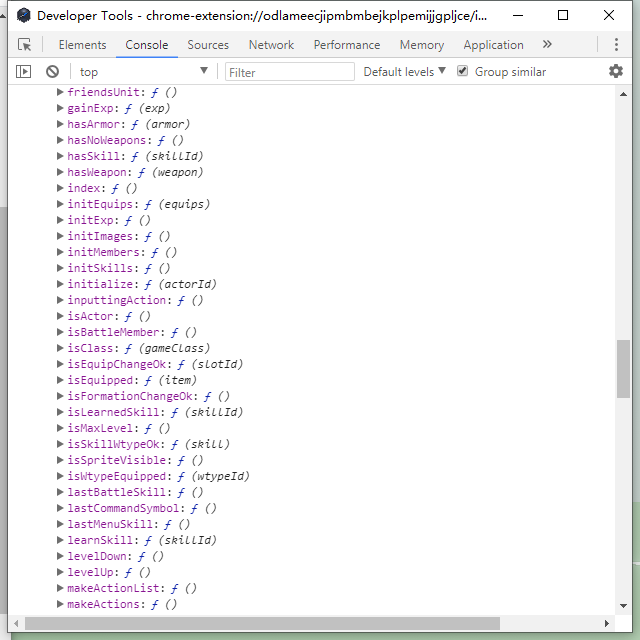Expand the gainExp function entry
Viewport: 640px width, 640px height.
tap(60, 108)
